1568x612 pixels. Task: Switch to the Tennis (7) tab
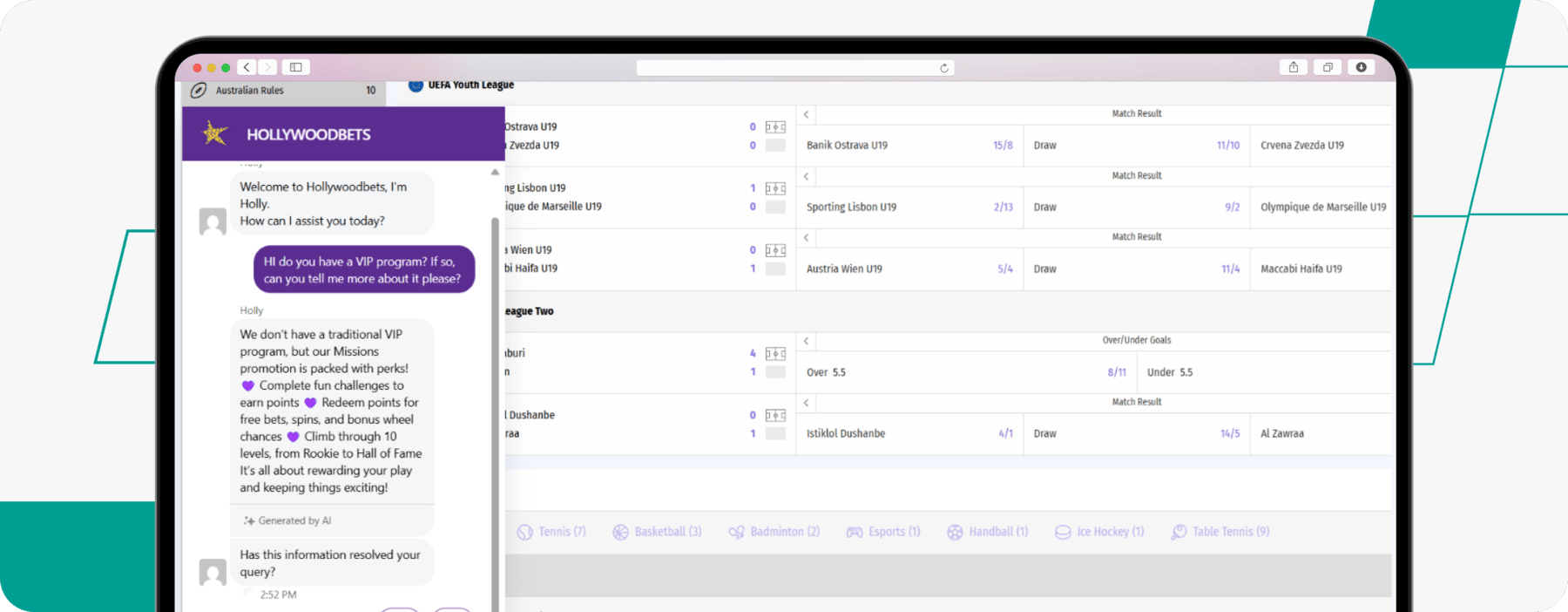click(x=551, y=532)
